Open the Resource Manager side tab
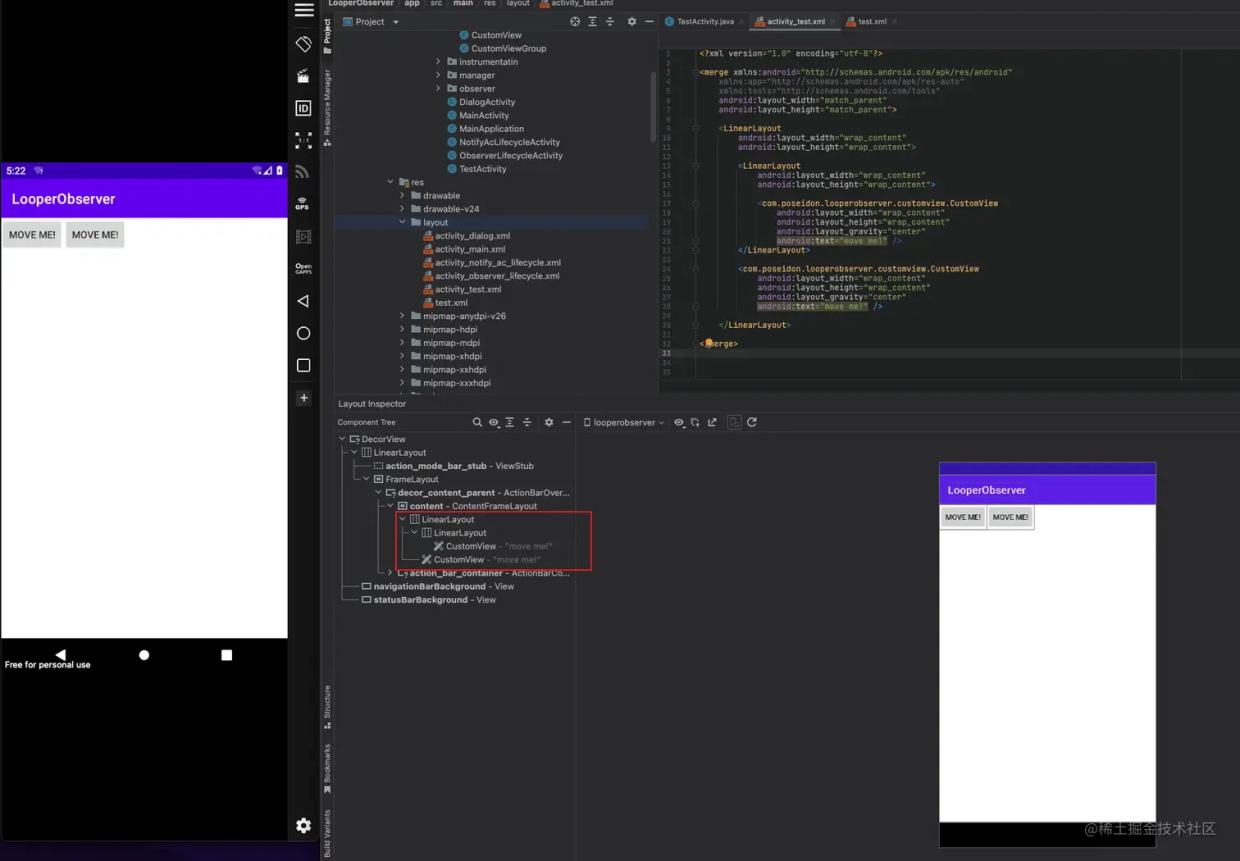Viewport: 1240px width, 861px height. (327, 108)
